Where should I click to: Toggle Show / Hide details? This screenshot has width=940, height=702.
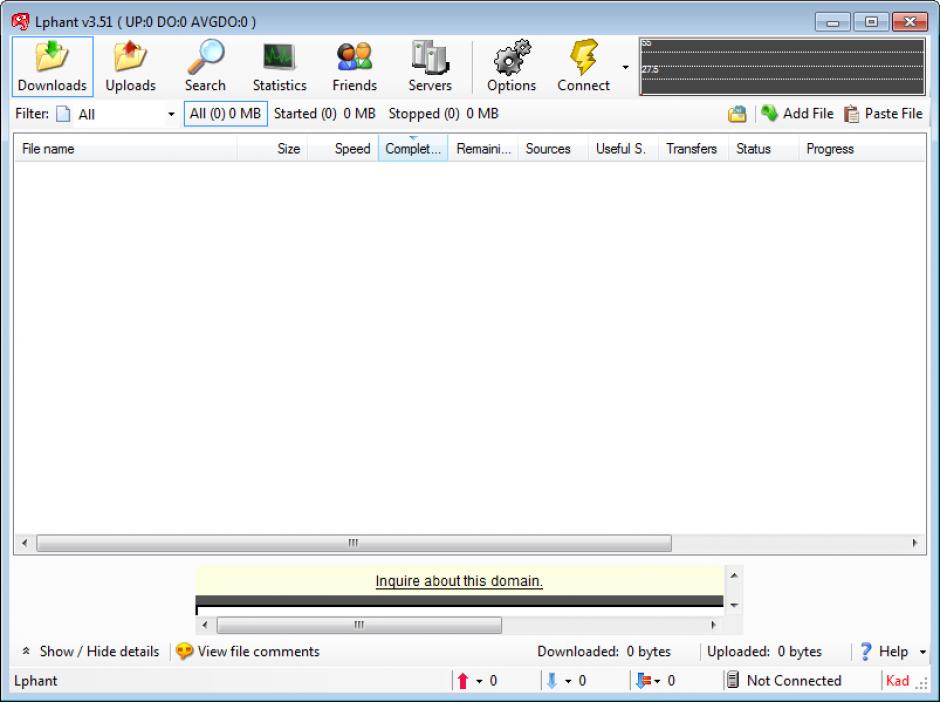pyautogui.click(x=90, y=651)
